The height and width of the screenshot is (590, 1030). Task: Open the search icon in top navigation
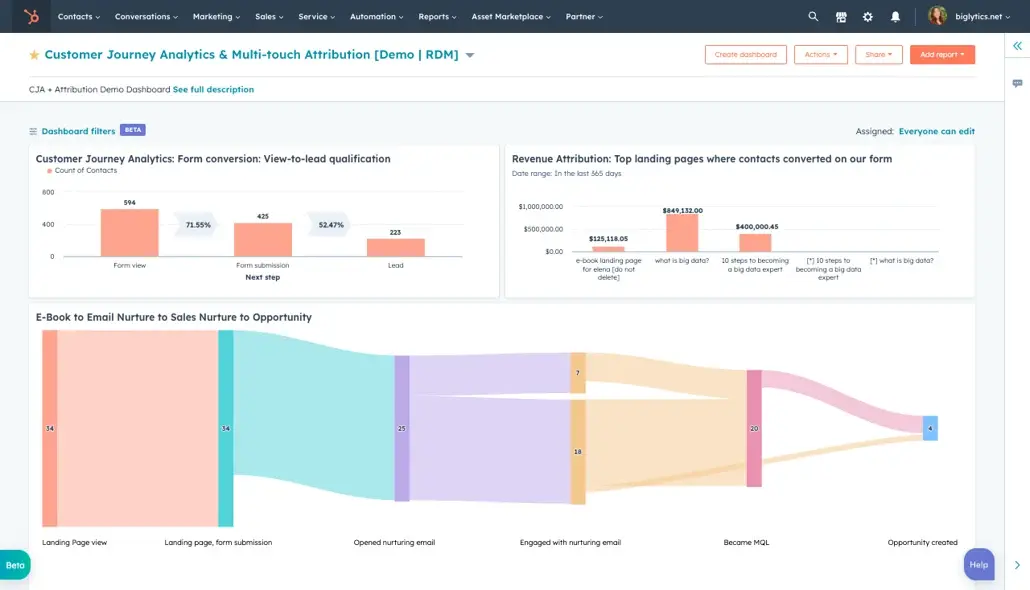click(812, 16)
